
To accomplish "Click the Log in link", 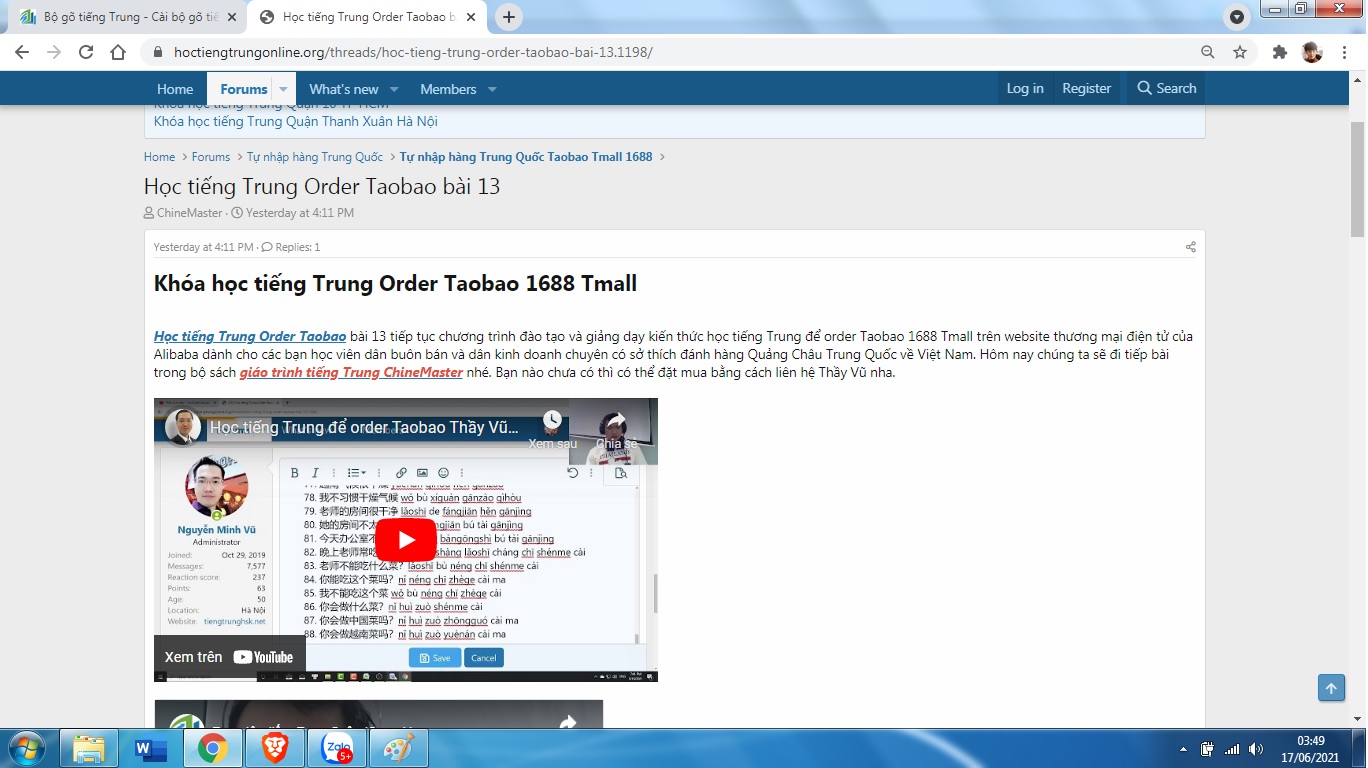I will pyautogui.click(x=1025, y=89).
